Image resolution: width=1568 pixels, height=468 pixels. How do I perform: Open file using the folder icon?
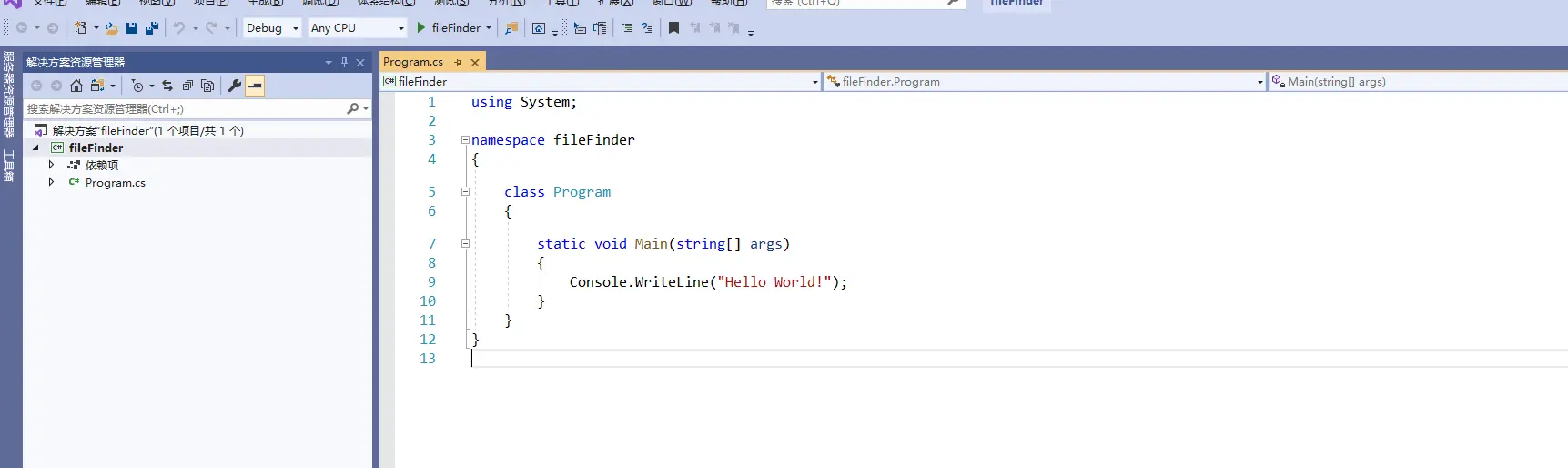(111, 28)
